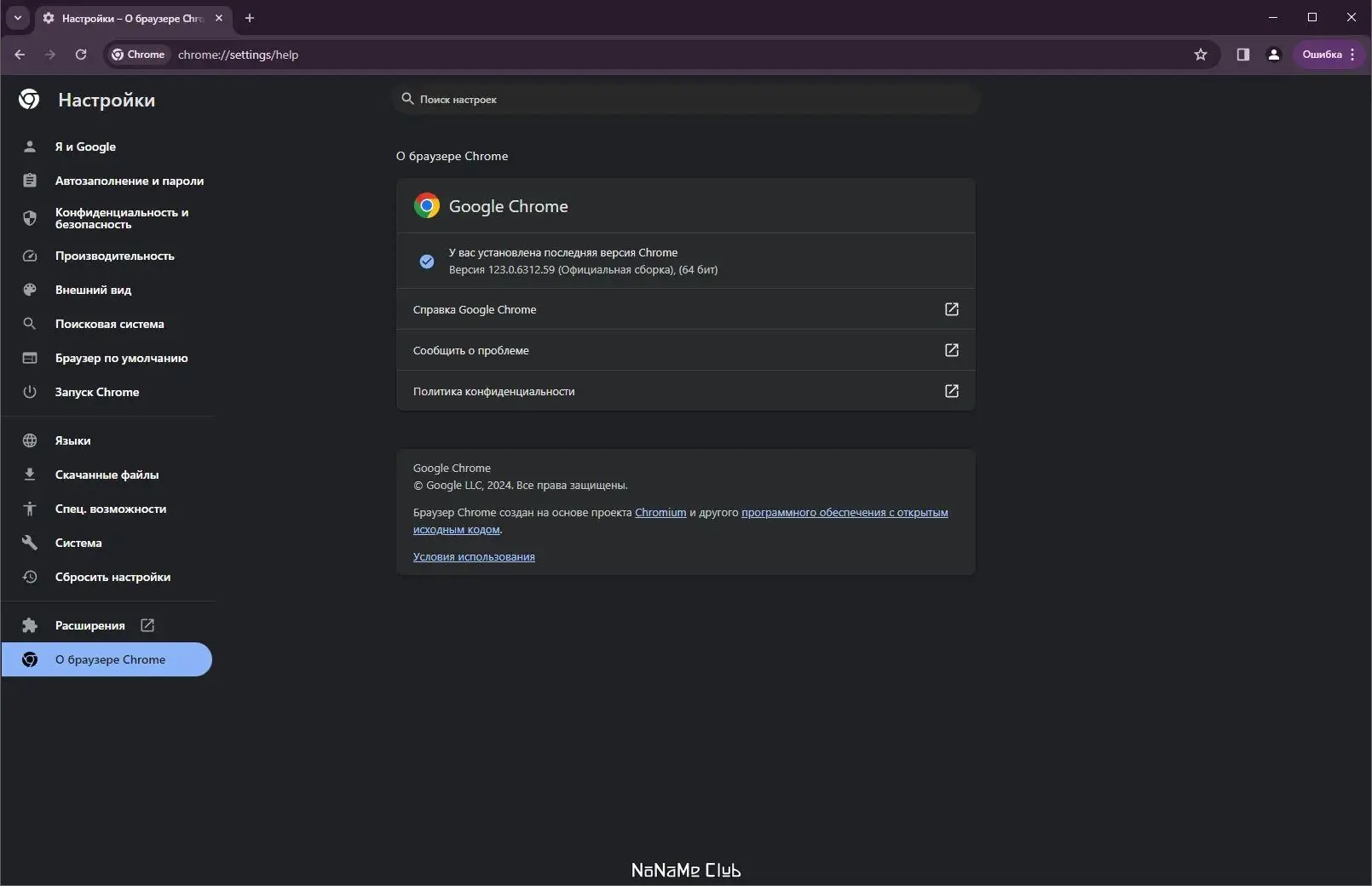
Task: Click the bookmark star icon
Action: [x=1201, y=55]
